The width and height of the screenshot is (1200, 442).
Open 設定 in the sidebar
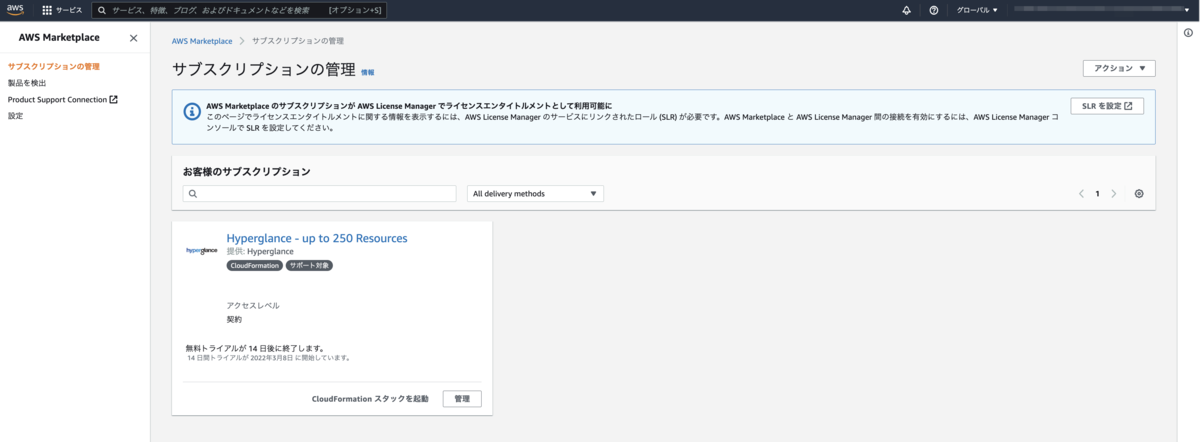click(15, 116)
